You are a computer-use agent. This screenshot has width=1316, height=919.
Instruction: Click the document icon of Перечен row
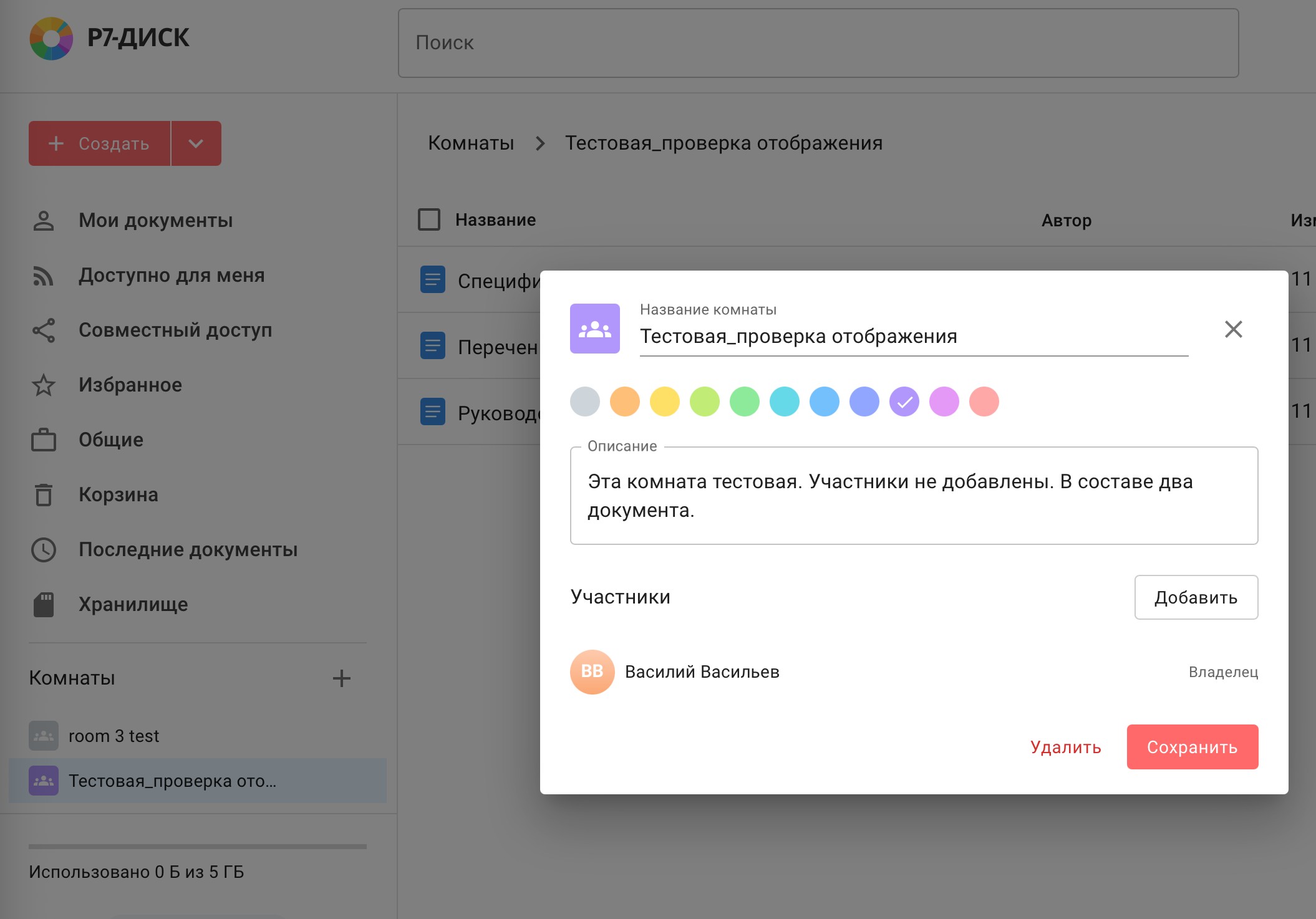433,345
